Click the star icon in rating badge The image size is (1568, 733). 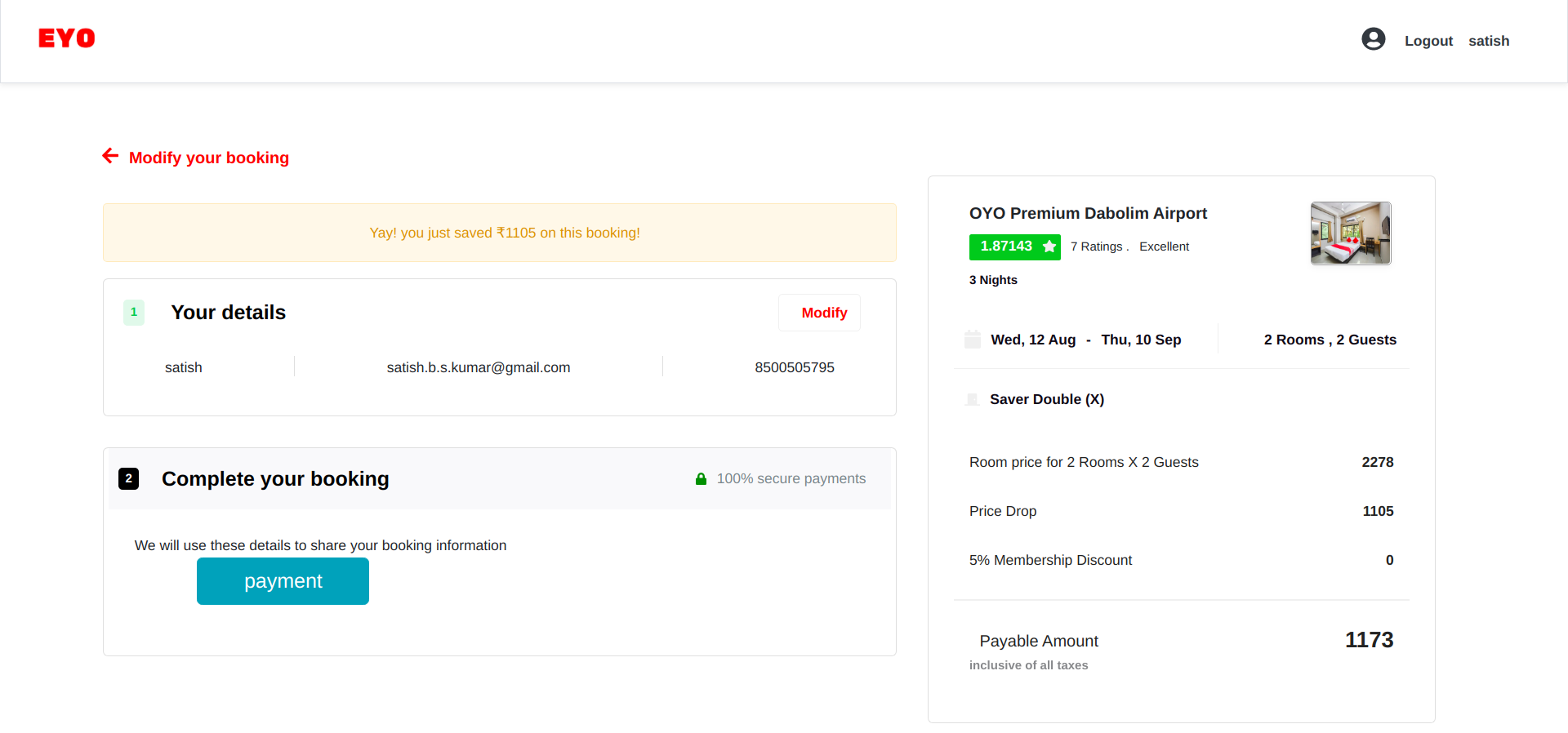1049,247
